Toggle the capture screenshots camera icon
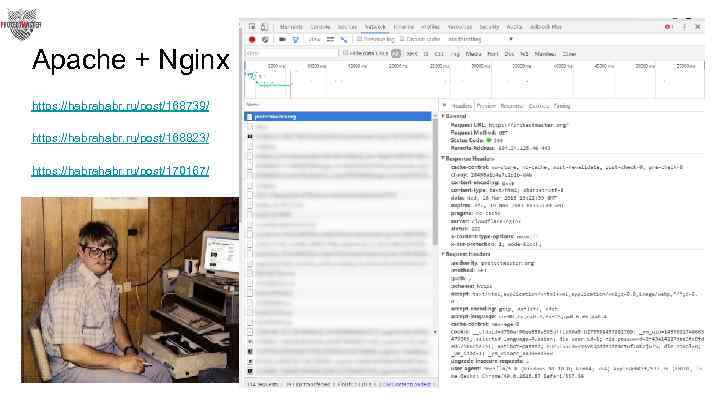This screenshot has height=405, width=720. tap(282, 39)
